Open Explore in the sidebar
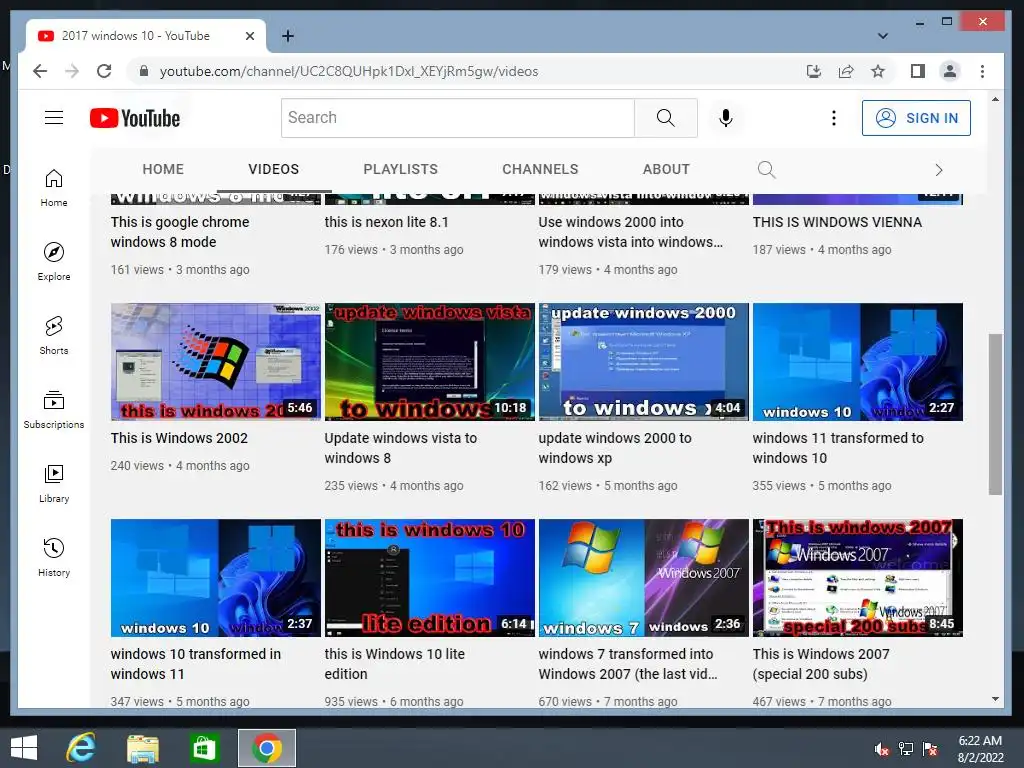This screenshot has height=768, width=1024. coord(54,262)
